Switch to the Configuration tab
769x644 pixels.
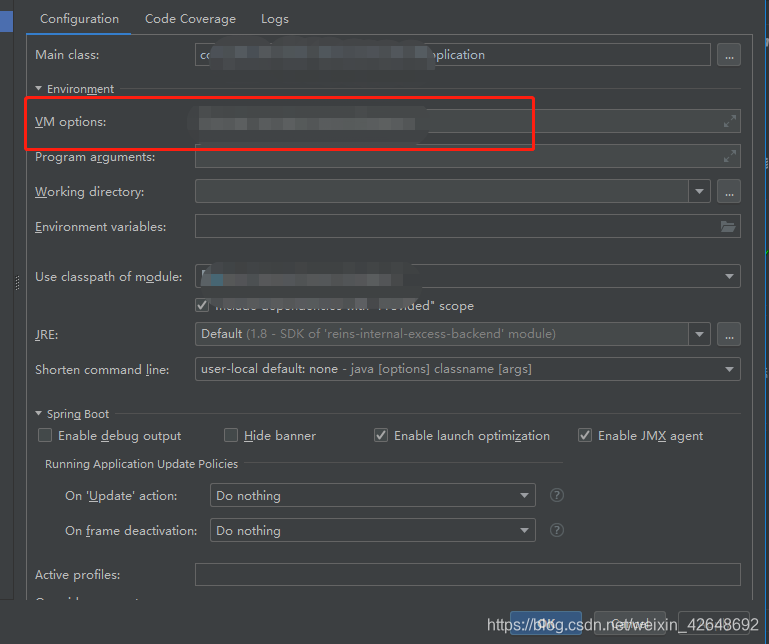click(79, 19)
